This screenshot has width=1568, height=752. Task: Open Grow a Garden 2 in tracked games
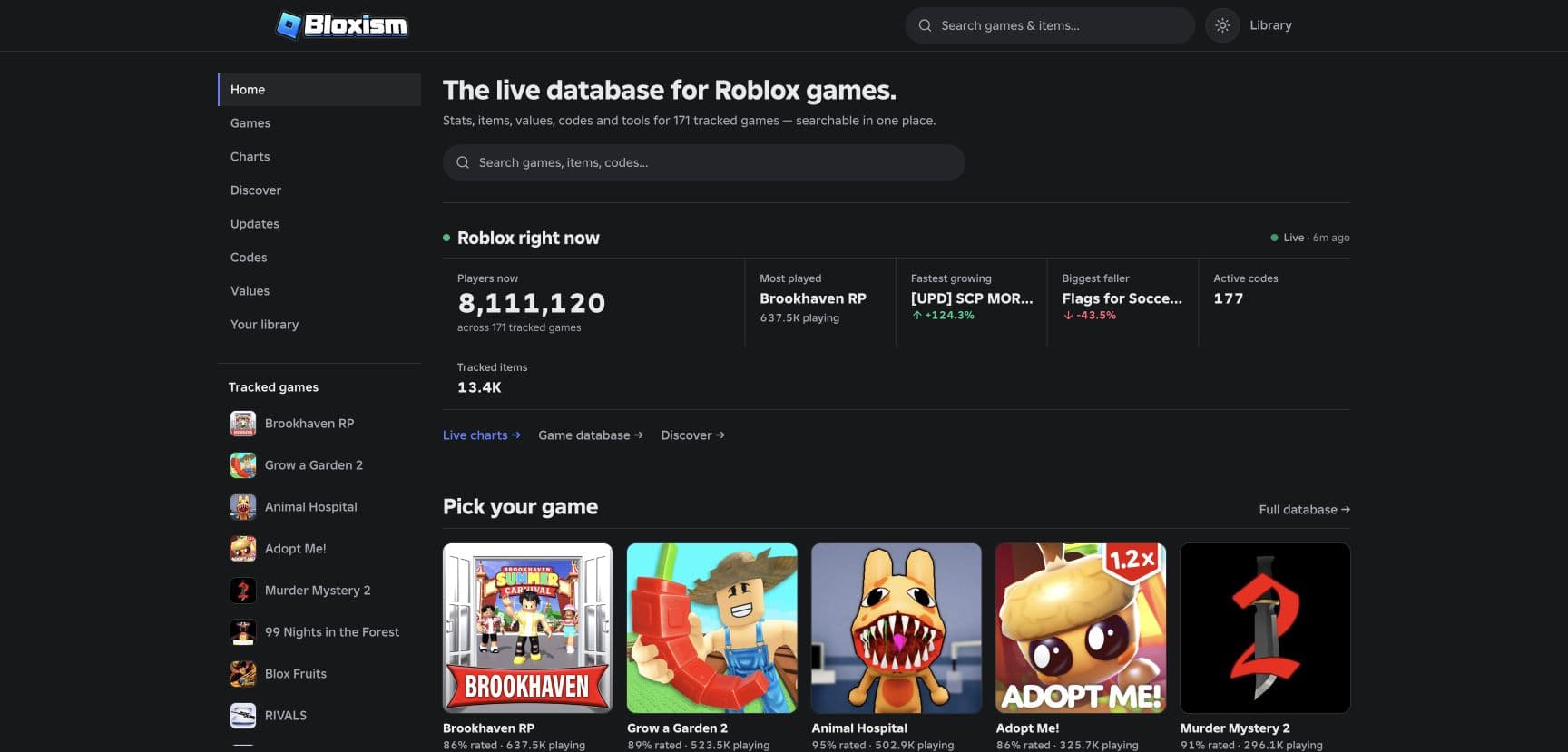tap(314, 465)
